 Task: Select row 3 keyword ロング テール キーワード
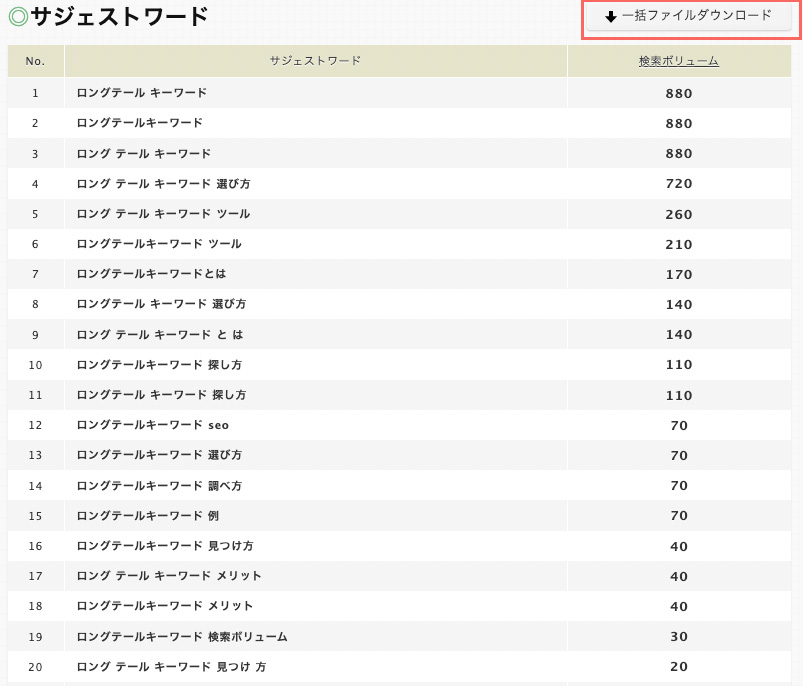143,153
